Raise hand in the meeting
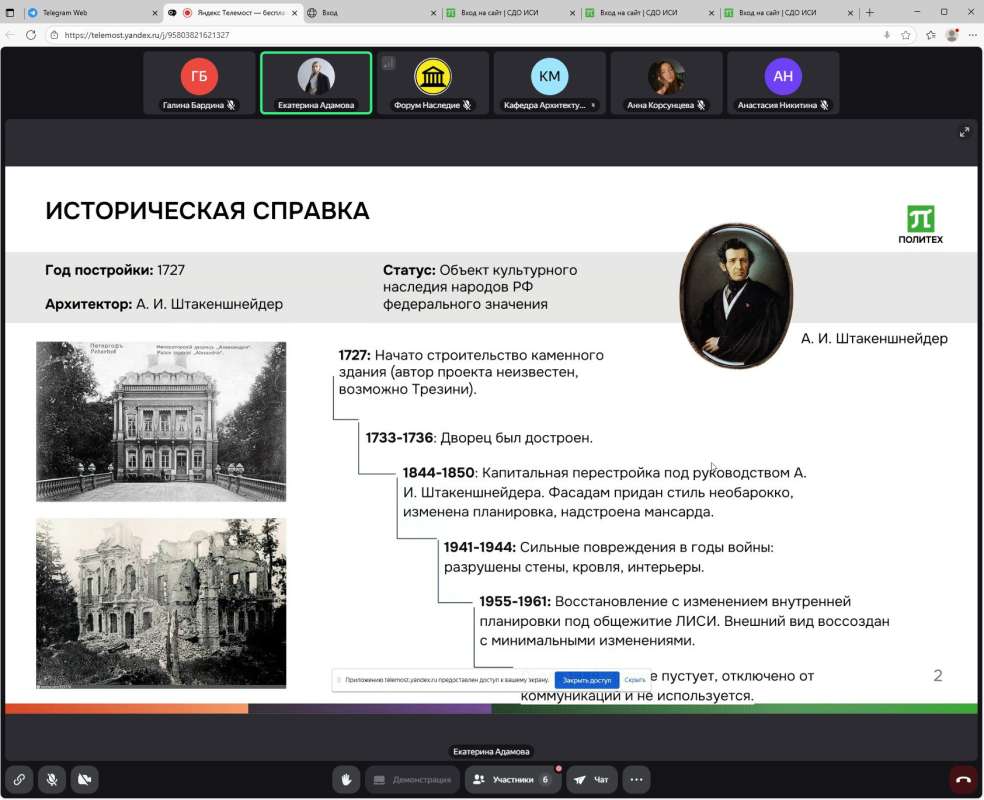 click(x=346, y=779)
